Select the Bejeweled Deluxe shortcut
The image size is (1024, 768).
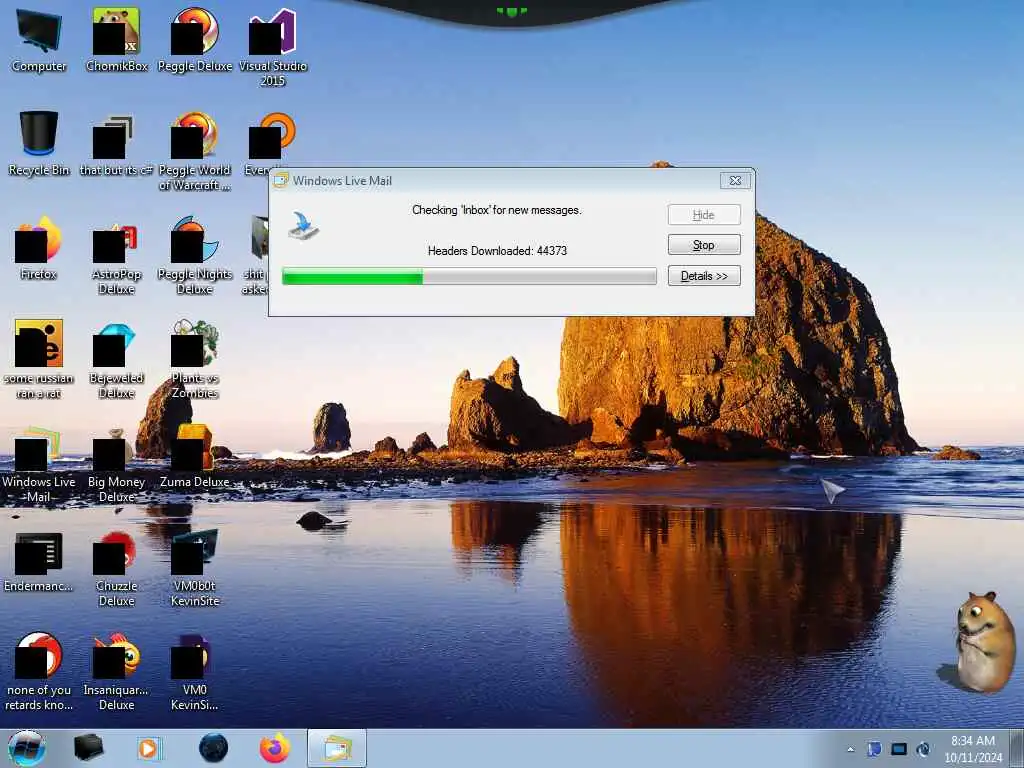[x=116, y=360]
